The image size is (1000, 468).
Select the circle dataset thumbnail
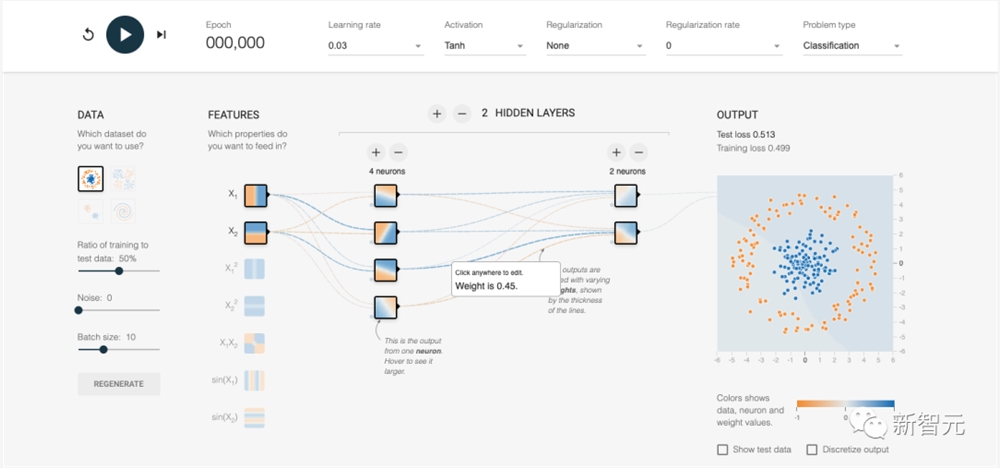[91, 178]
